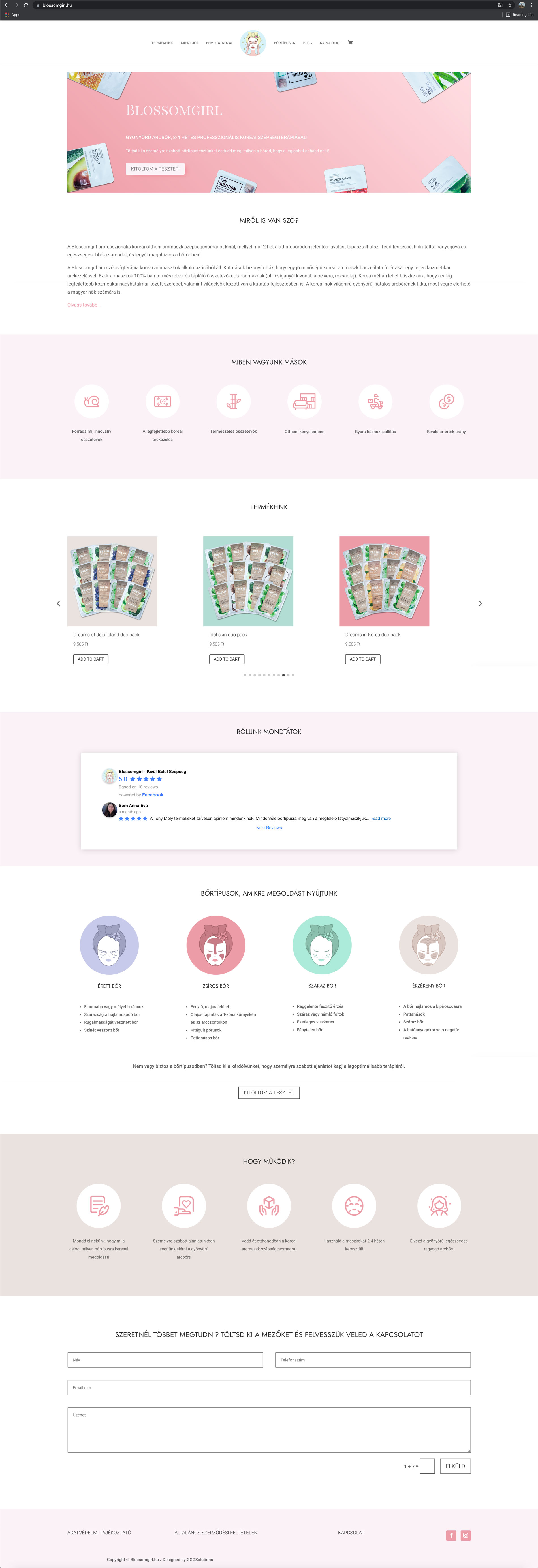Show previous products with left carousel arrow

[59, 603]
